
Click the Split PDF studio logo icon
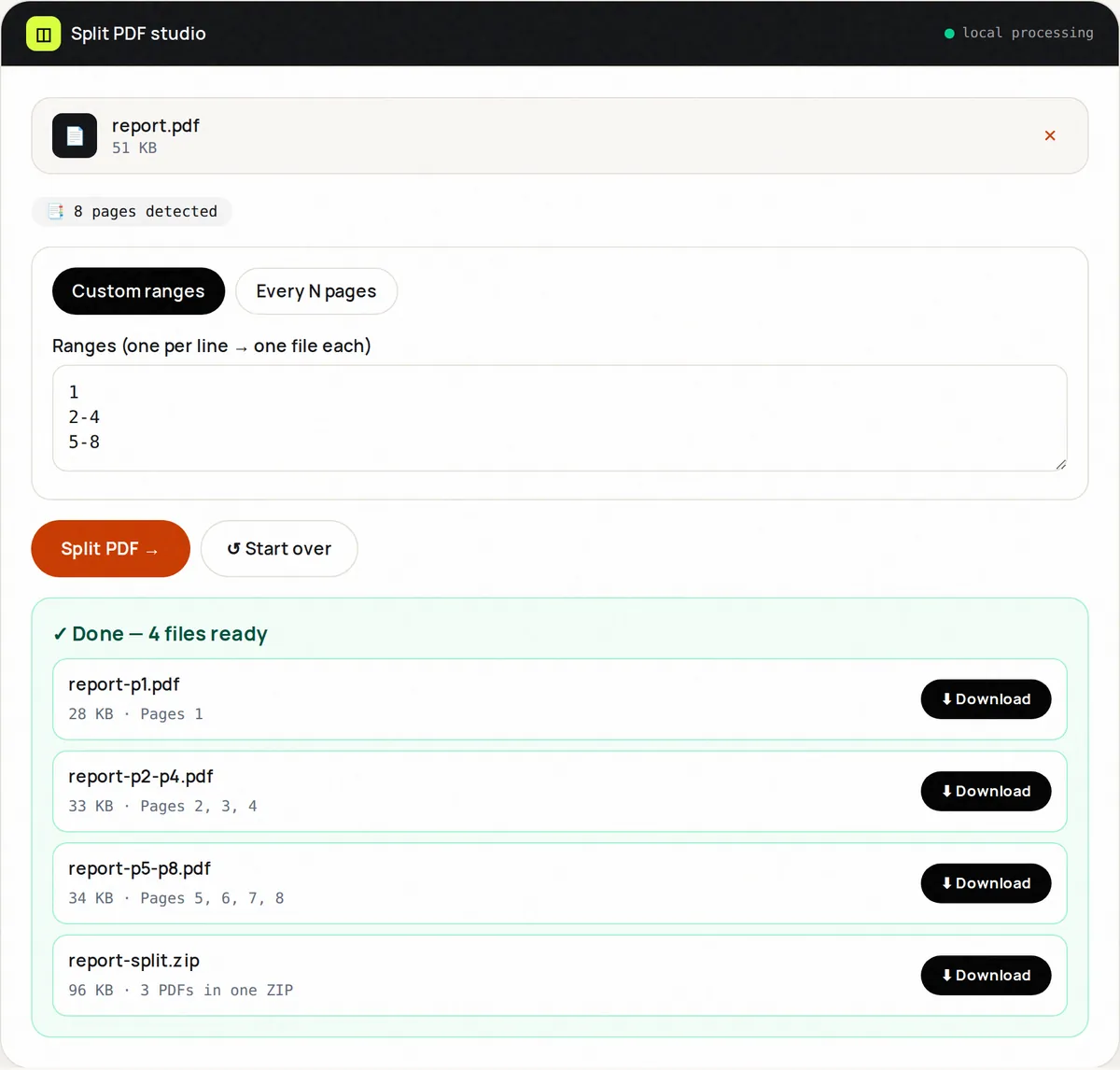click(43, 34)
